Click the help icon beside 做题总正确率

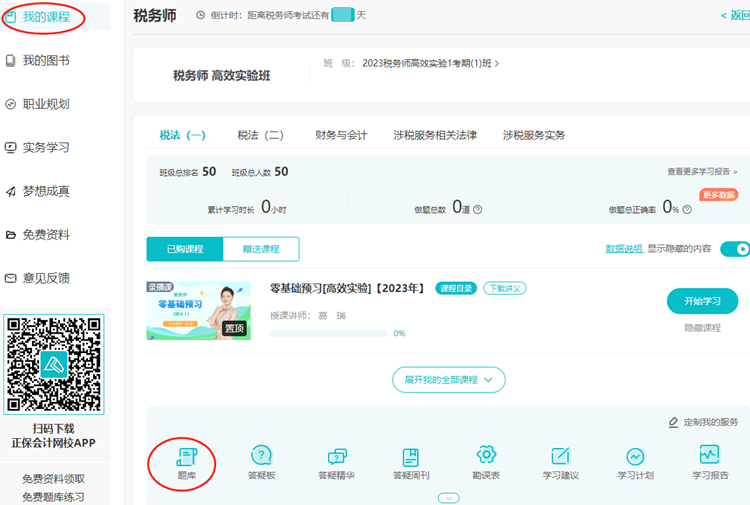click(x=687, y=209)
